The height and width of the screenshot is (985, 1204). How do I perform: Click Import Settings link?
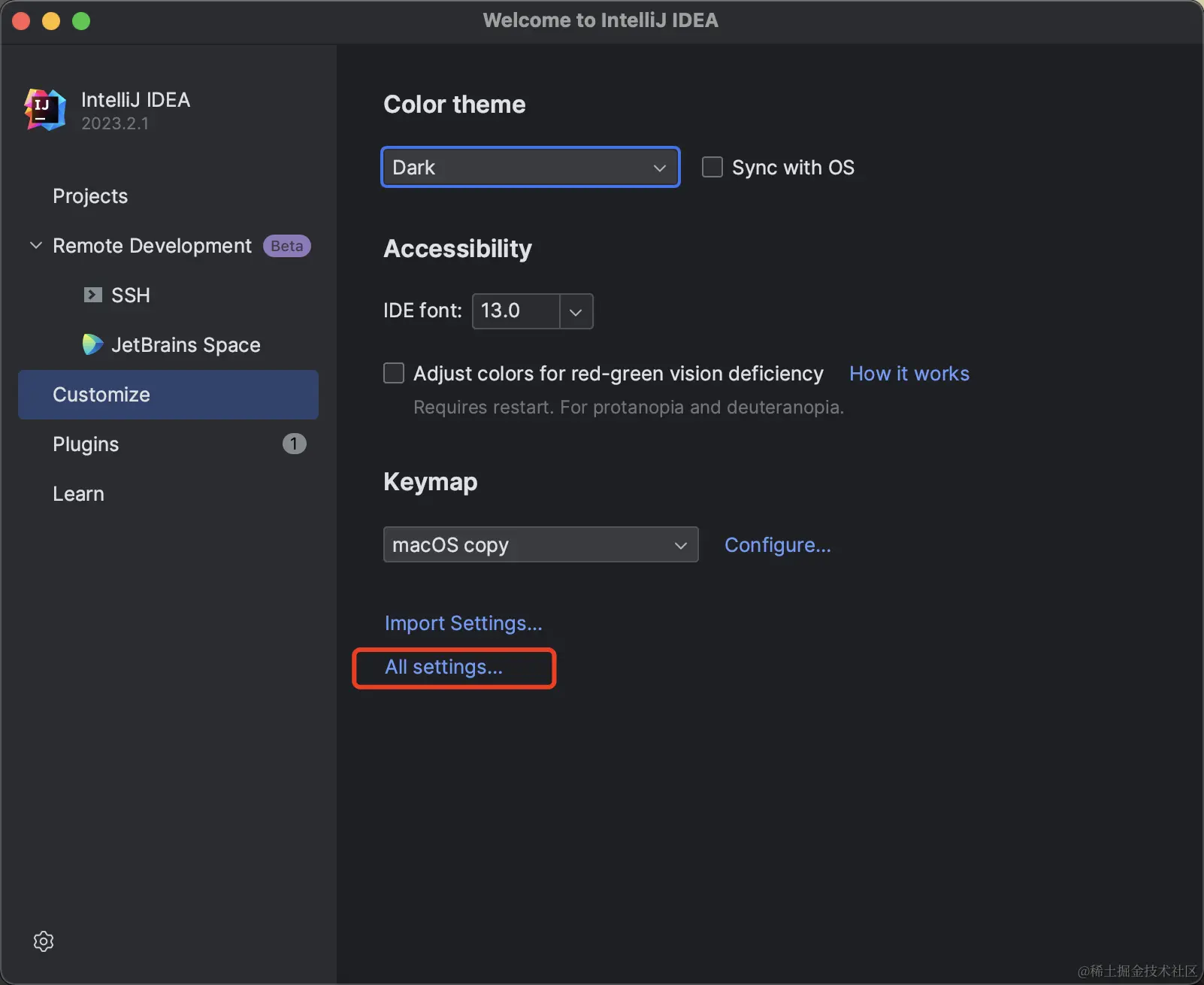[463, 623]
